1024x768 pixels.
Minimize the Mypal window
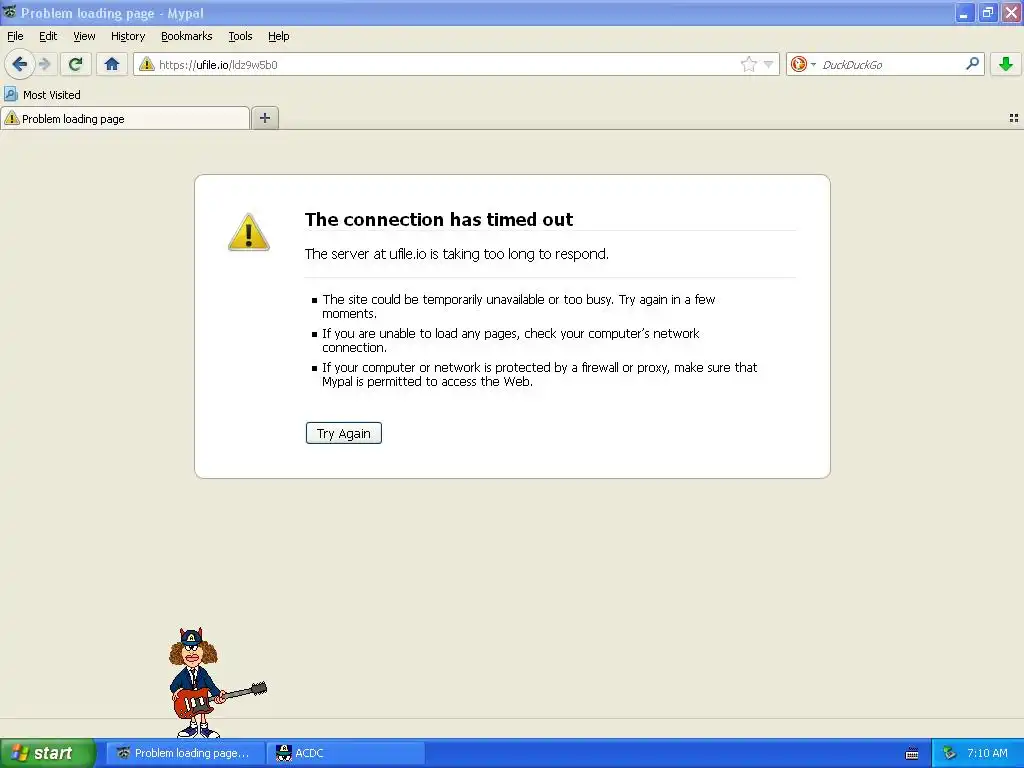[x=964, y=12]
